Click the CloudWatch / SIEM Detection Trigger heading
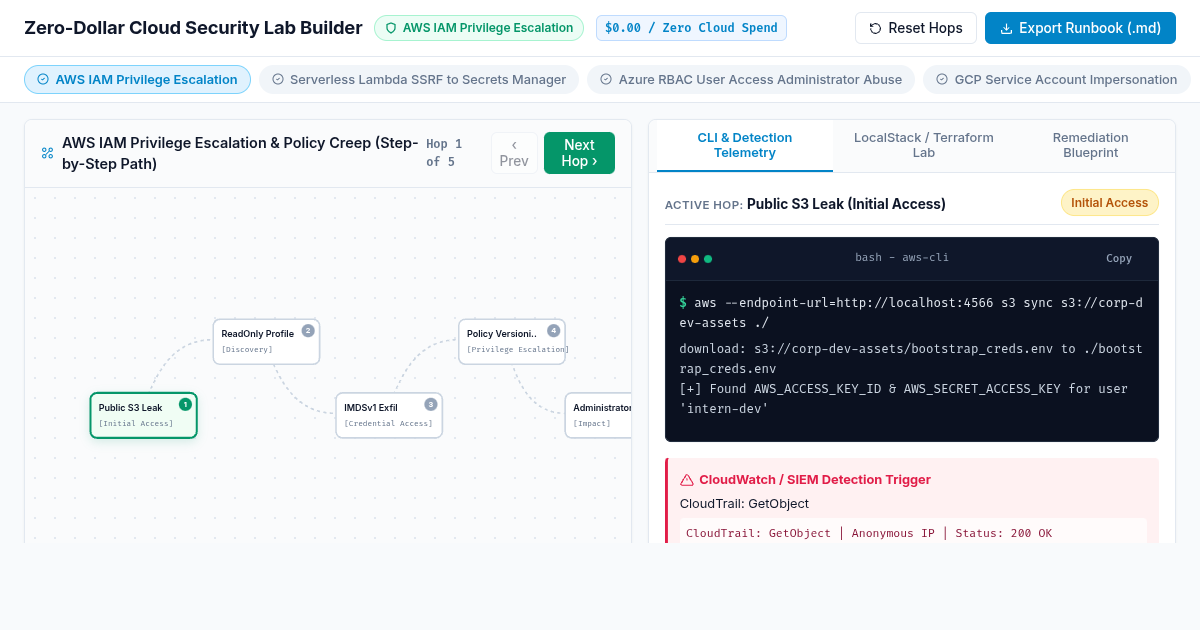 coord(815,480)
